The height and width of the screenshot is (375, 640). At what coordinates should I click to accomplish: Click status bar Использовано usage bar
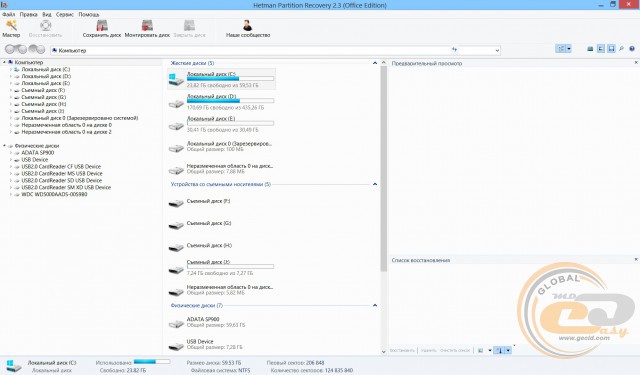pyautogui.click(x=152, y=362)
